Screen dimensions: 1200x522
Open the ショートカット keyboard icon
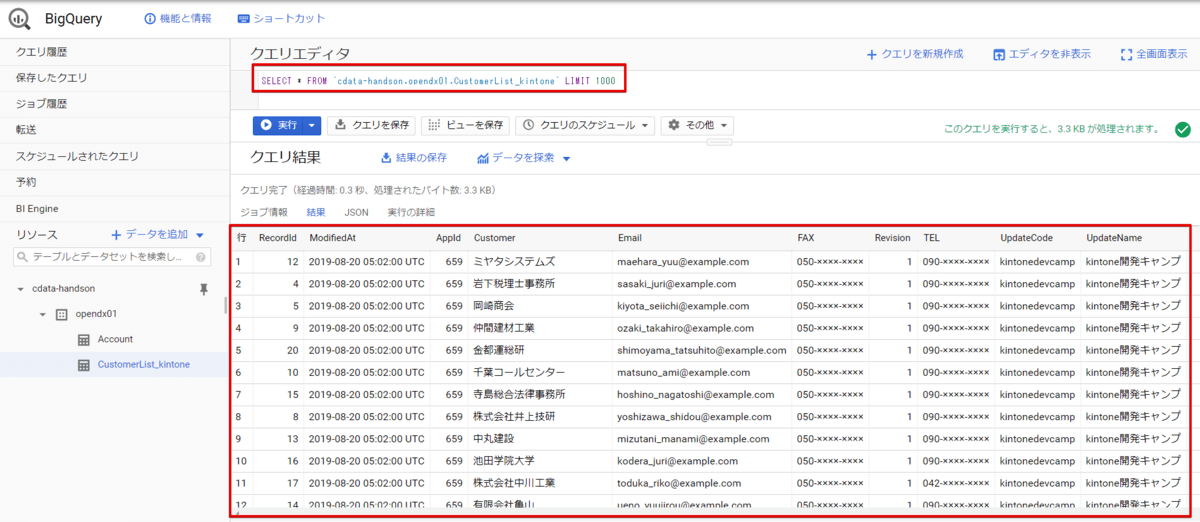(x=244, y=19)
